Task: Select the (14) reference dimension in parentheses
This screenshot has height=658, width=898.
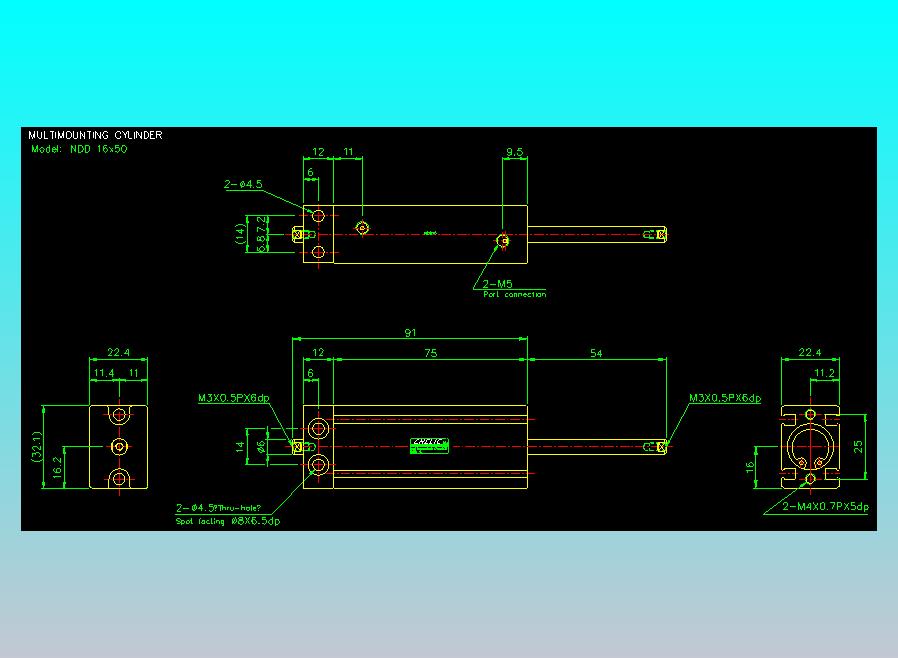Action: tap(240, 234)
